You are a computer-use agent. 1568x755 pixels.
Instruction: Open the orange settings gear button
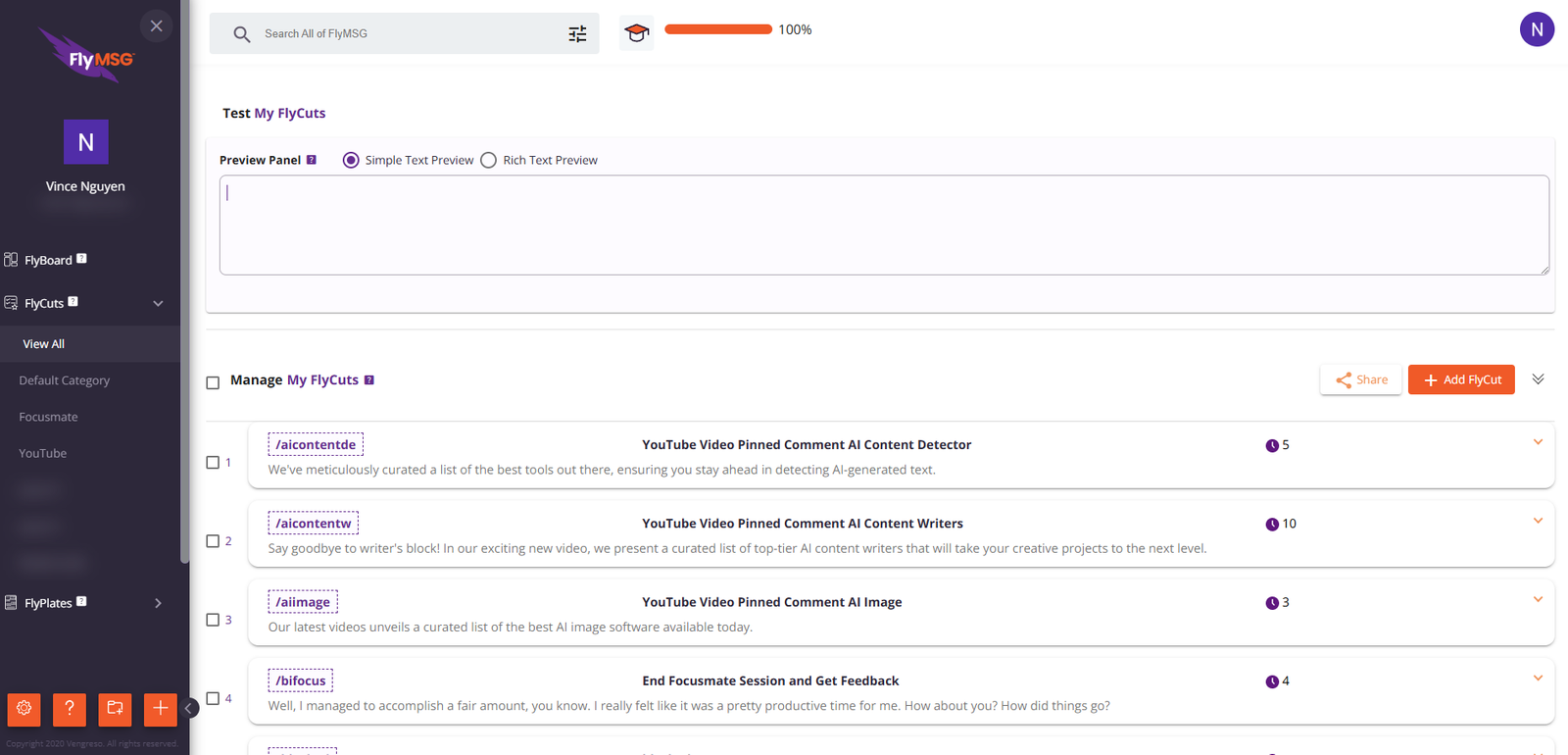tap(24, 709)
